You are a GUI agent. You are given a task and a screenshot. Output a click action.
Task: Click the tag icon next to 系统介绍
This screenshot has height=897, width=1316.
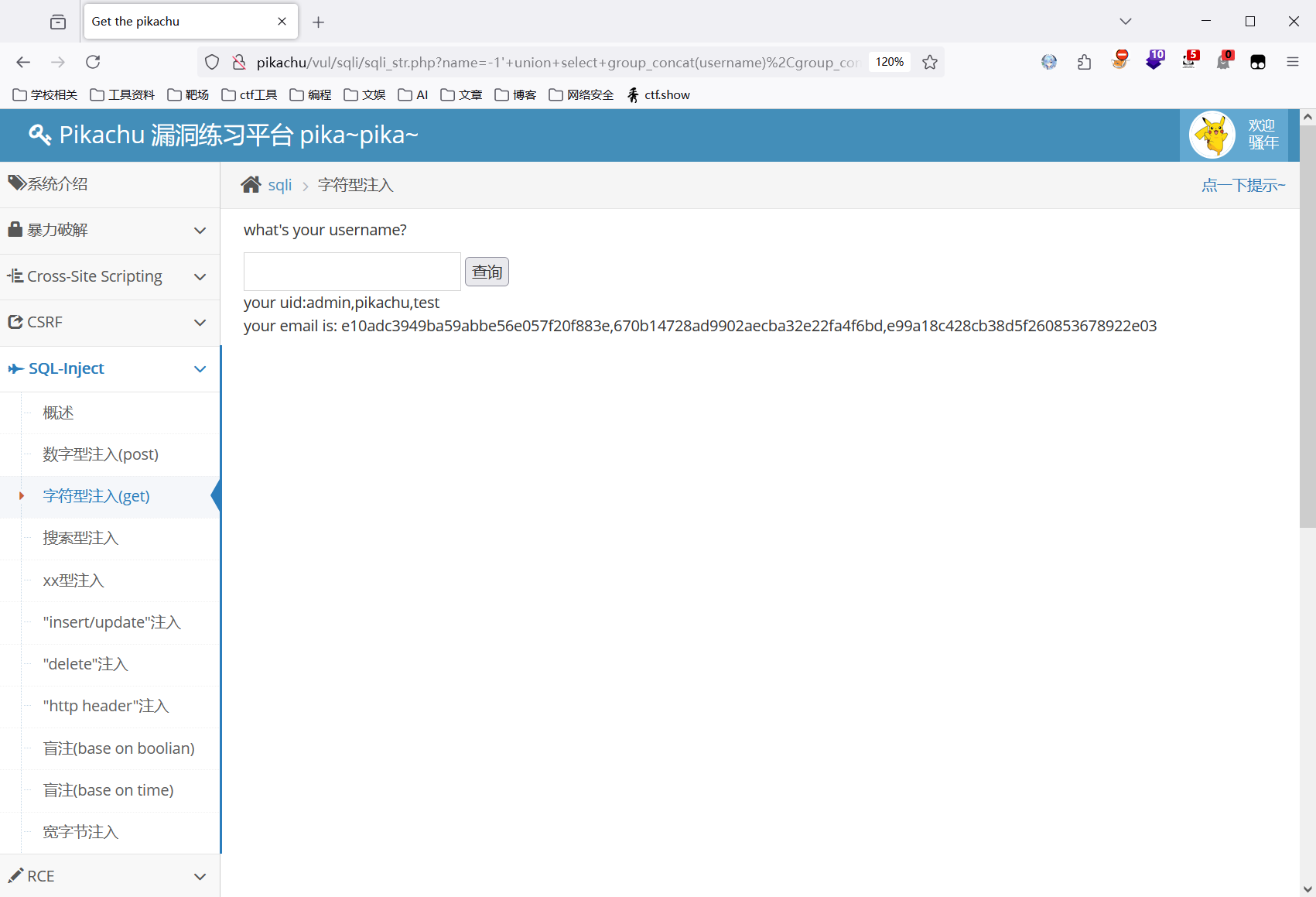(x=16, y=183)
